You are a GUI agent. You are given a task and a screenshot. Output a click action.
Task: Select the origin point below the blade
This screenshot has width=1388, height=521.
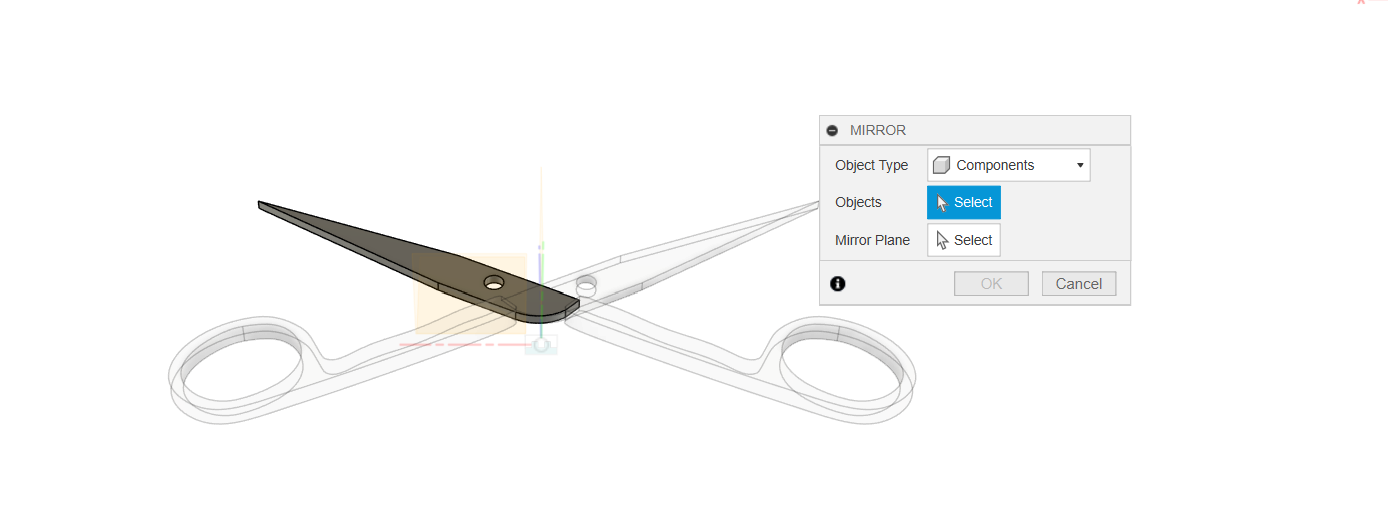542,345
